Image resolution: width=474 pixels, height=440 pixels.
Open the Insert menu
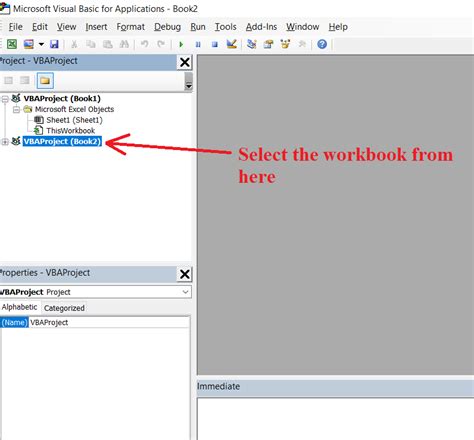click(96, 27)
